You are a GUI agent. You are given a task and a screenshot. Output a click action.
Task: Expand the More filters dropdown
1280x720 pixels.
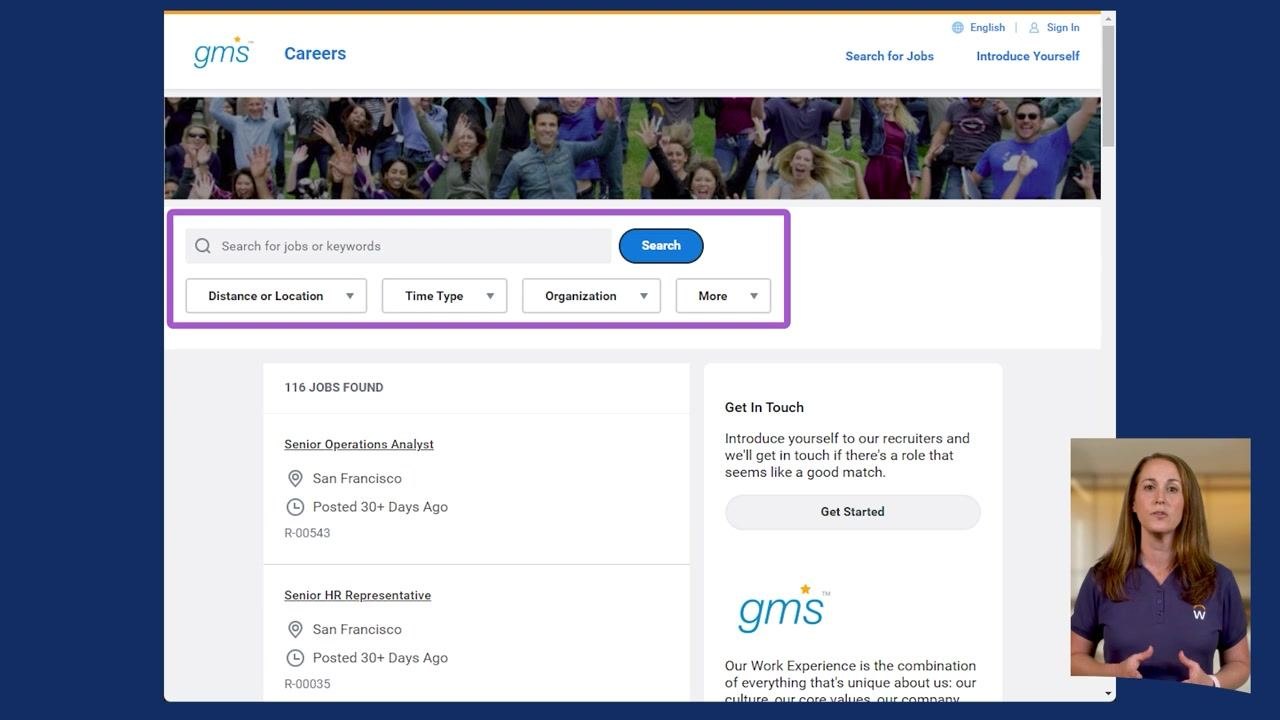pos(723,296)
